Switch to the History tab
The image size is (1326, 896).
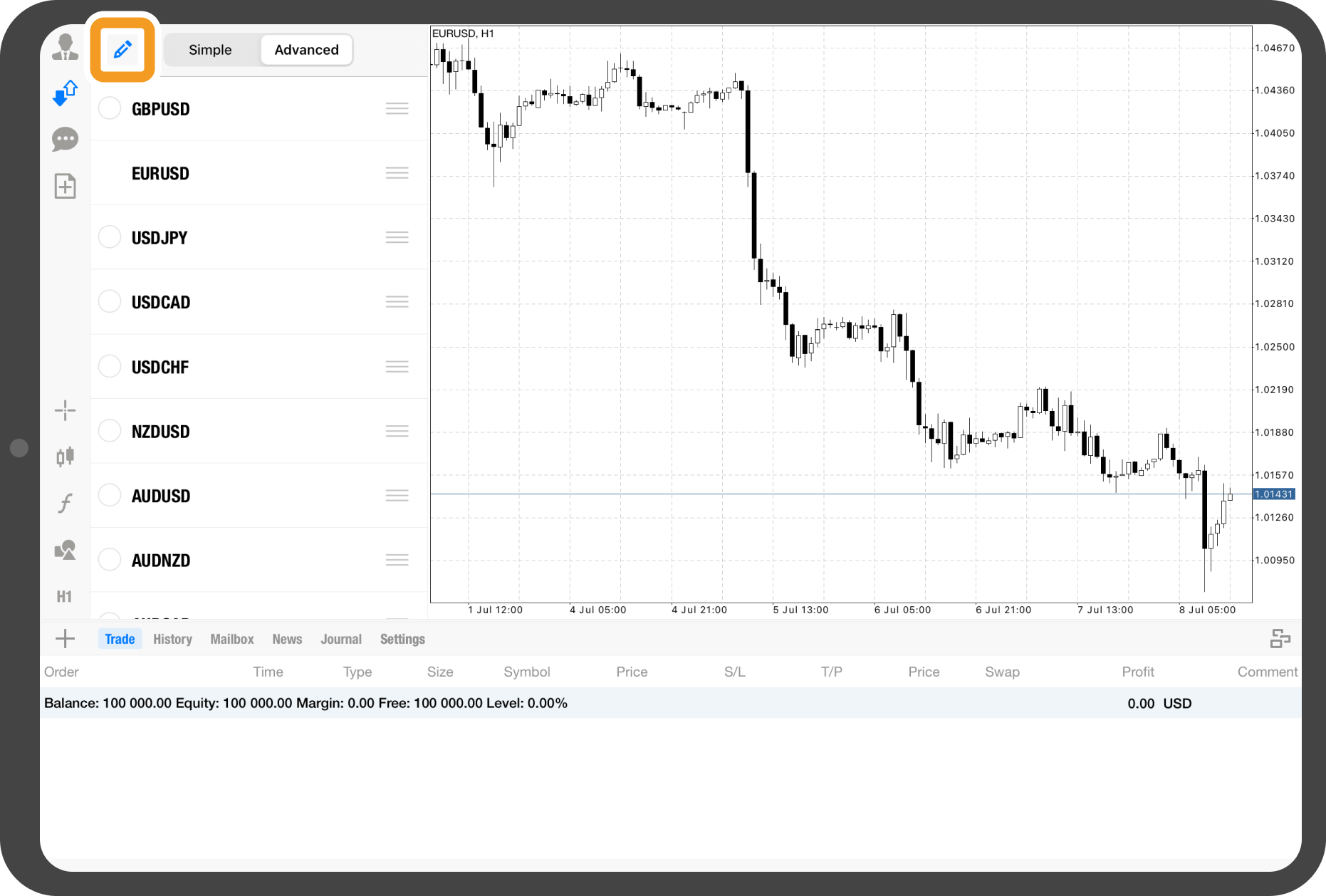172,639
